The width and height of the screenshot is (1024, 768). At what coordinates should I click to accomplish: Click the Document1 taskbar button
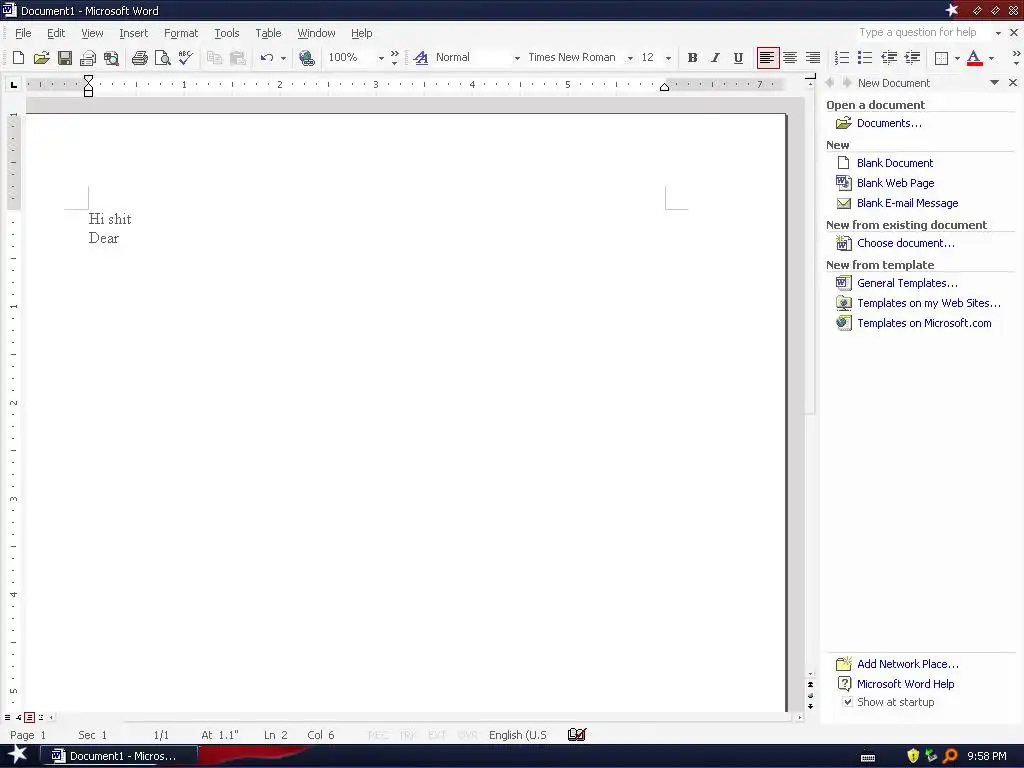pyautogui.click(x=118, y=756)
